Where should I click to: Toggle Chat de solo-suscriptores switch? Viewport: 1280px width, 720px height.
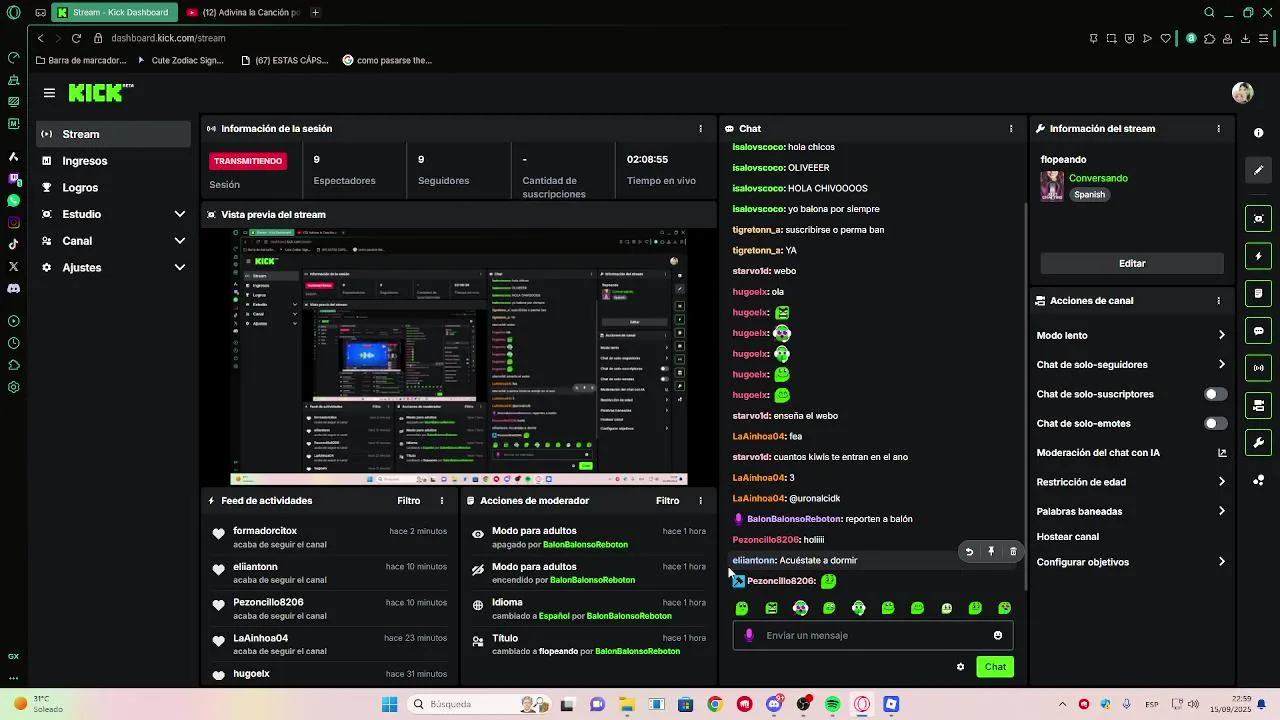(1215, 394)
